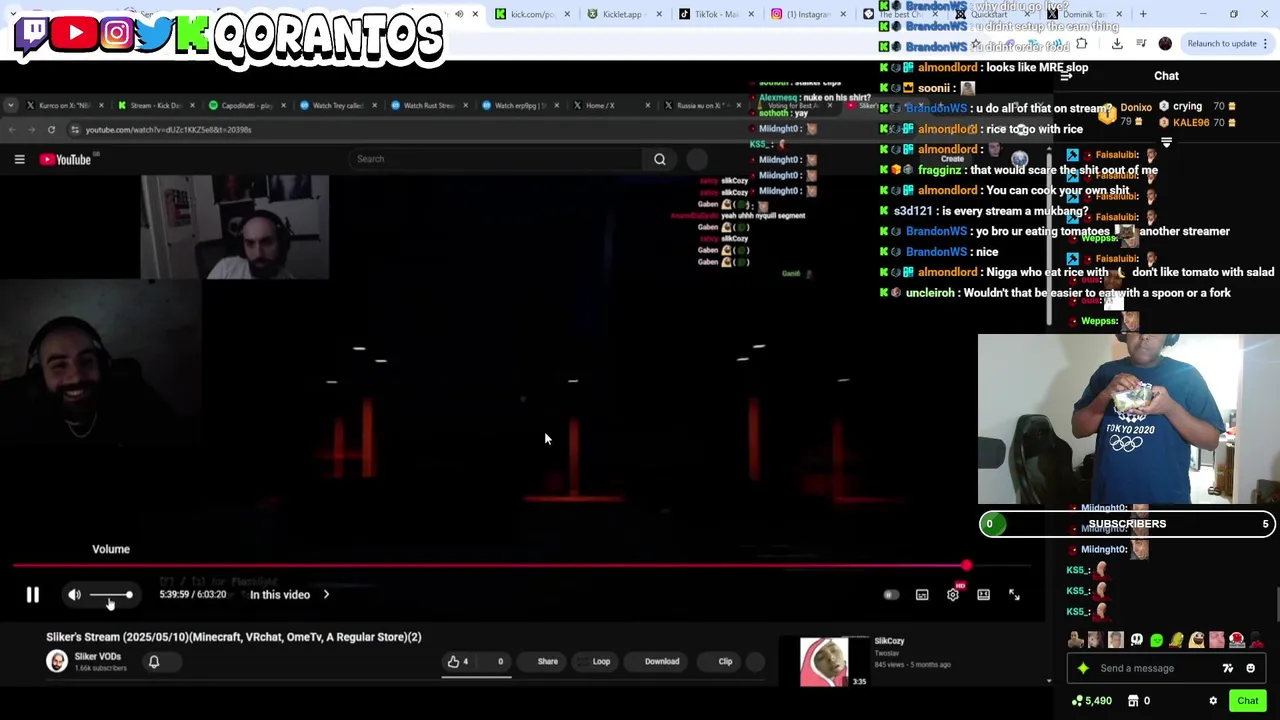
Task: Open the YouTube hamburger guide menu
Action: tap(19, 159)
